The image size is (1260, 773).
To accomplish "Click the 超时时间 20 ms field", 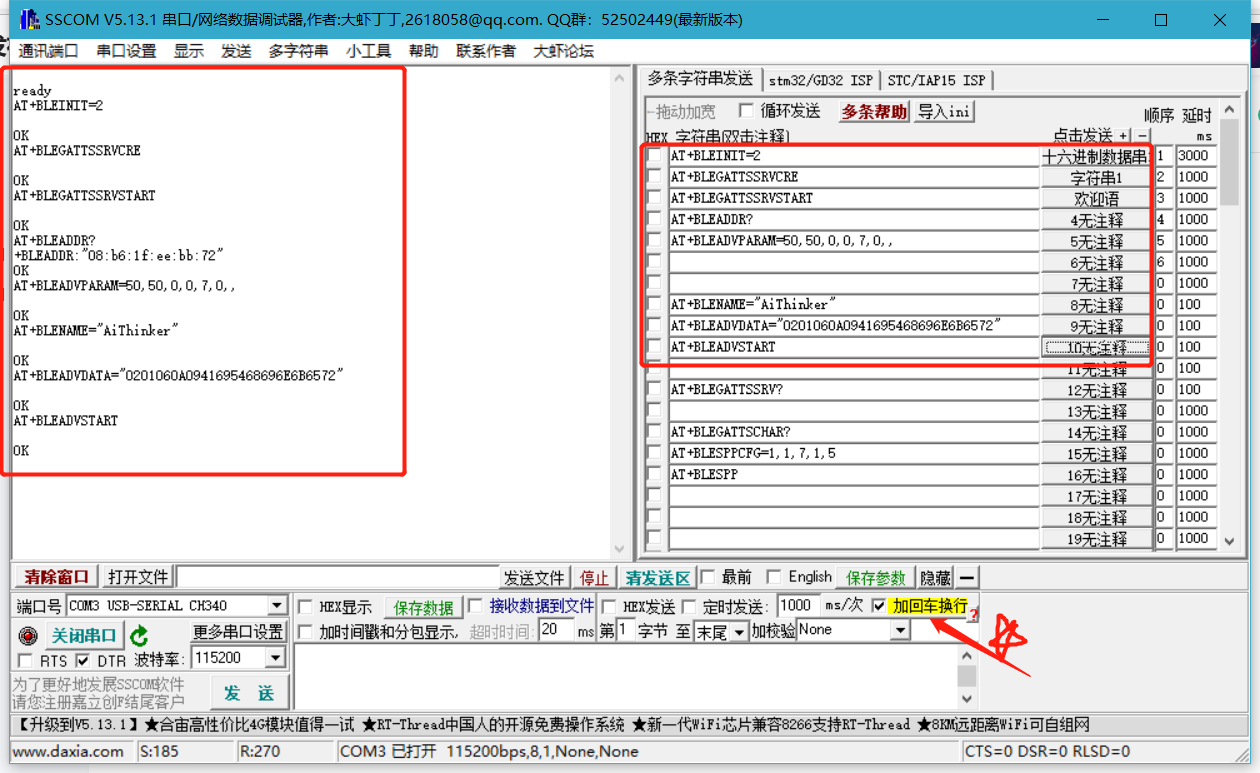I will click(x=555, y=630).
